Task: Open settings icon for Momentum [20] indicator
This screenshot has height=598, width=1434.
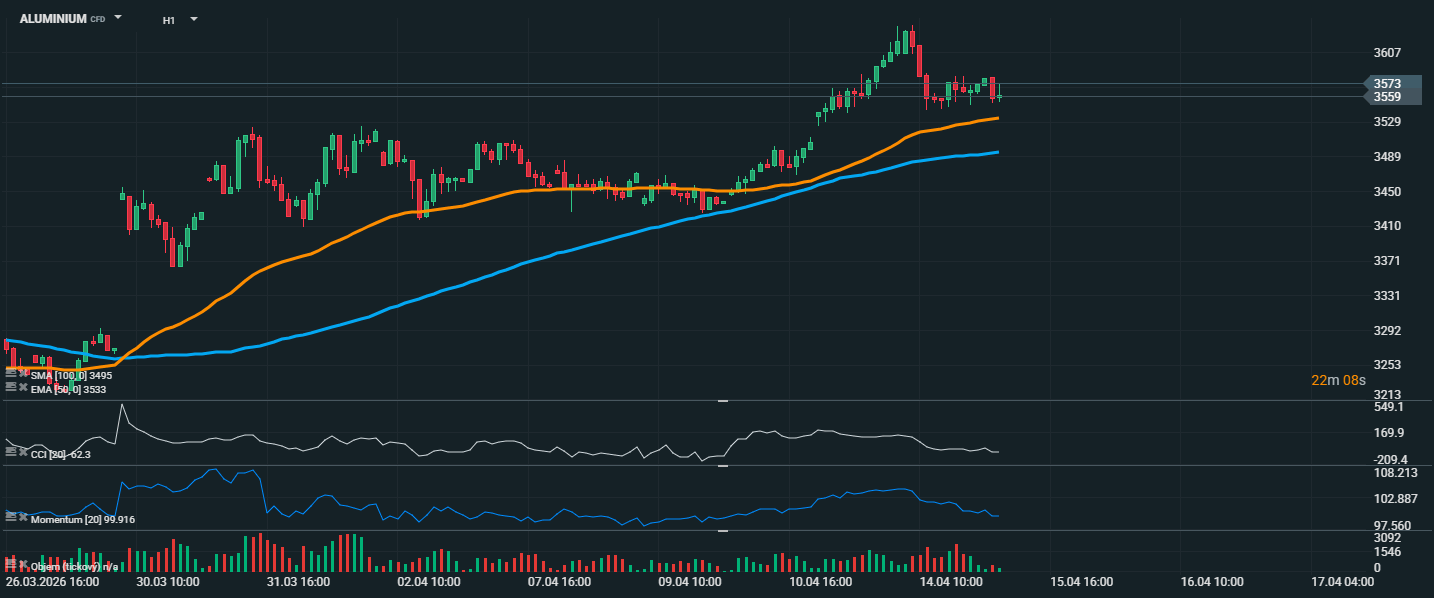Action: 11,517
